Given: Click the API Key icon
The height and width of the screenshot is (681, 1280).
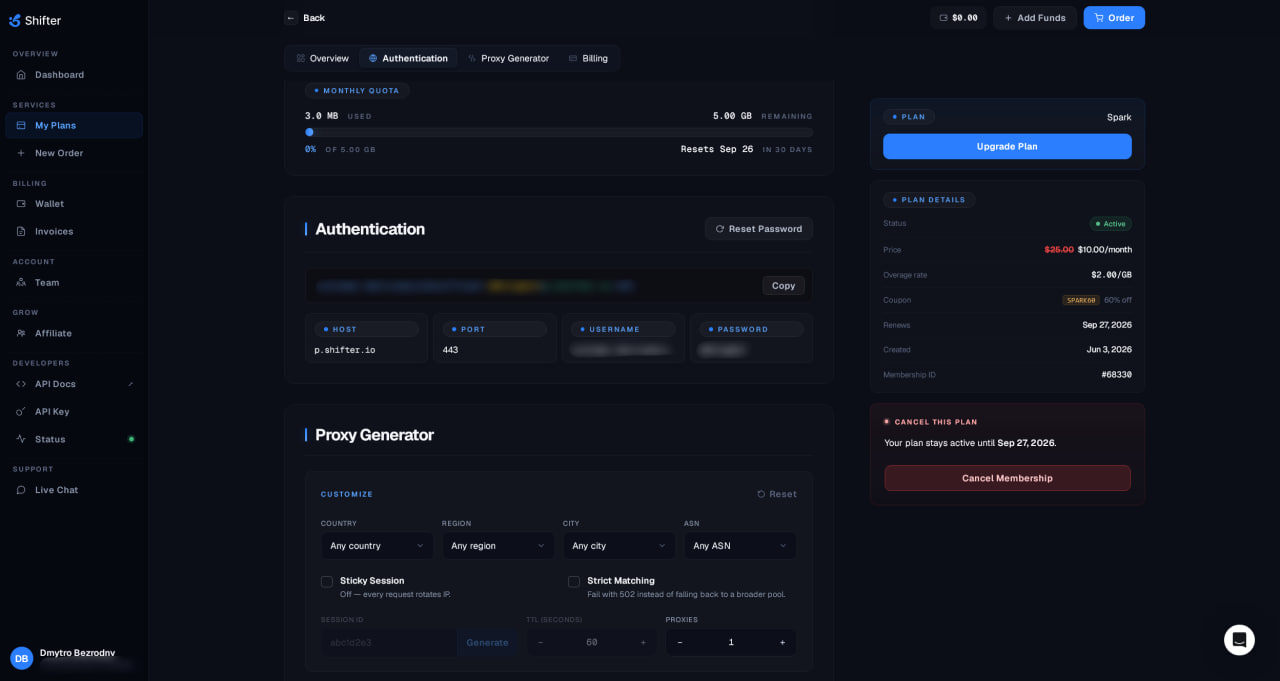Looking at the screenshot, I should coord(21,412).
